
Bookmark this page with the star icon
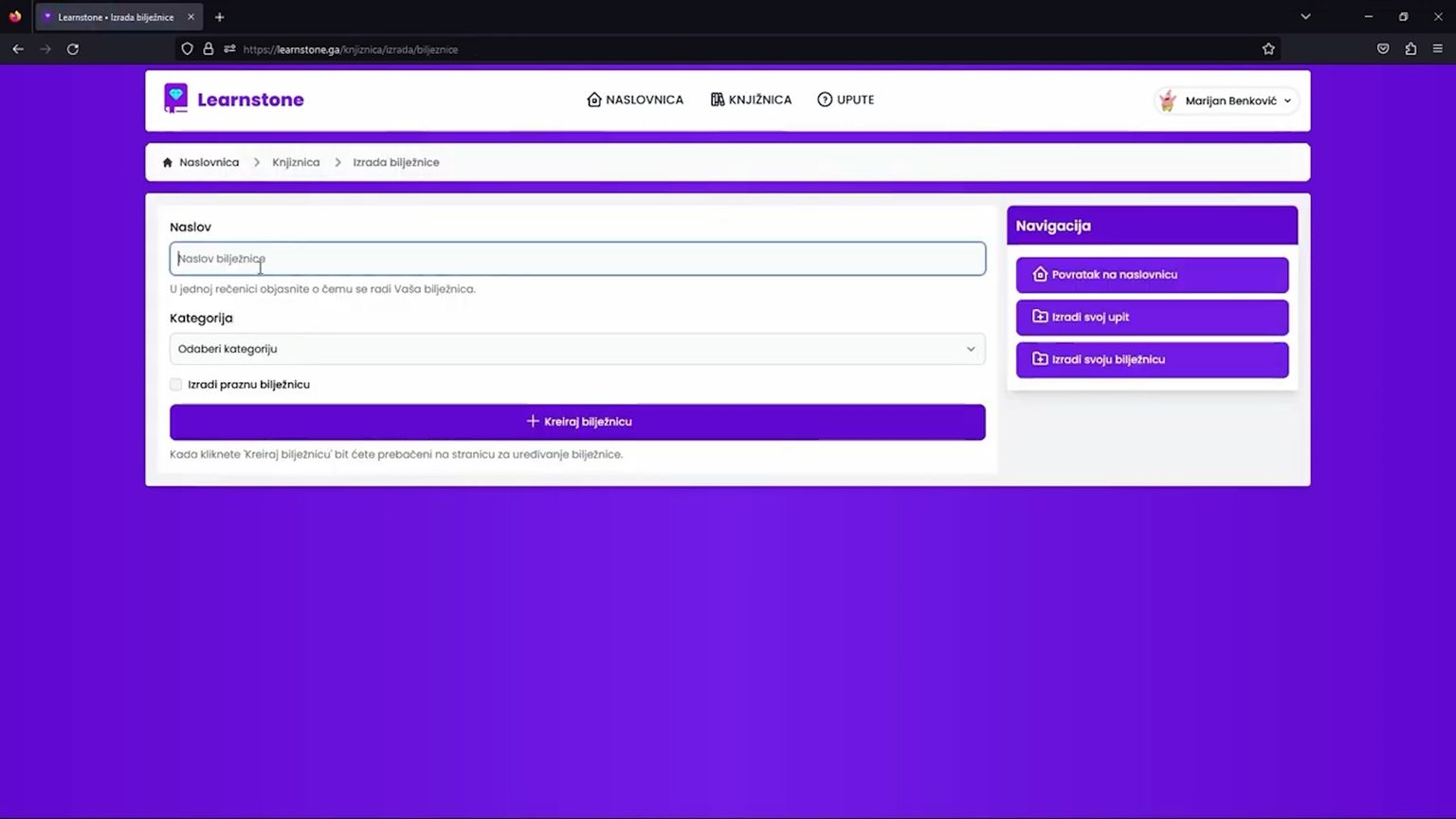click(1268, 49)
